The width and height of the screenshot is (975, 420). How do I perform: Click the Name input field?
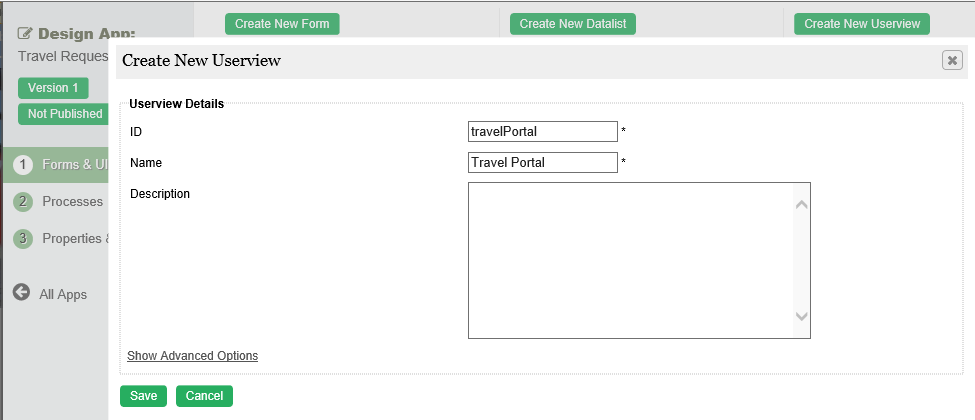(542, 162)
